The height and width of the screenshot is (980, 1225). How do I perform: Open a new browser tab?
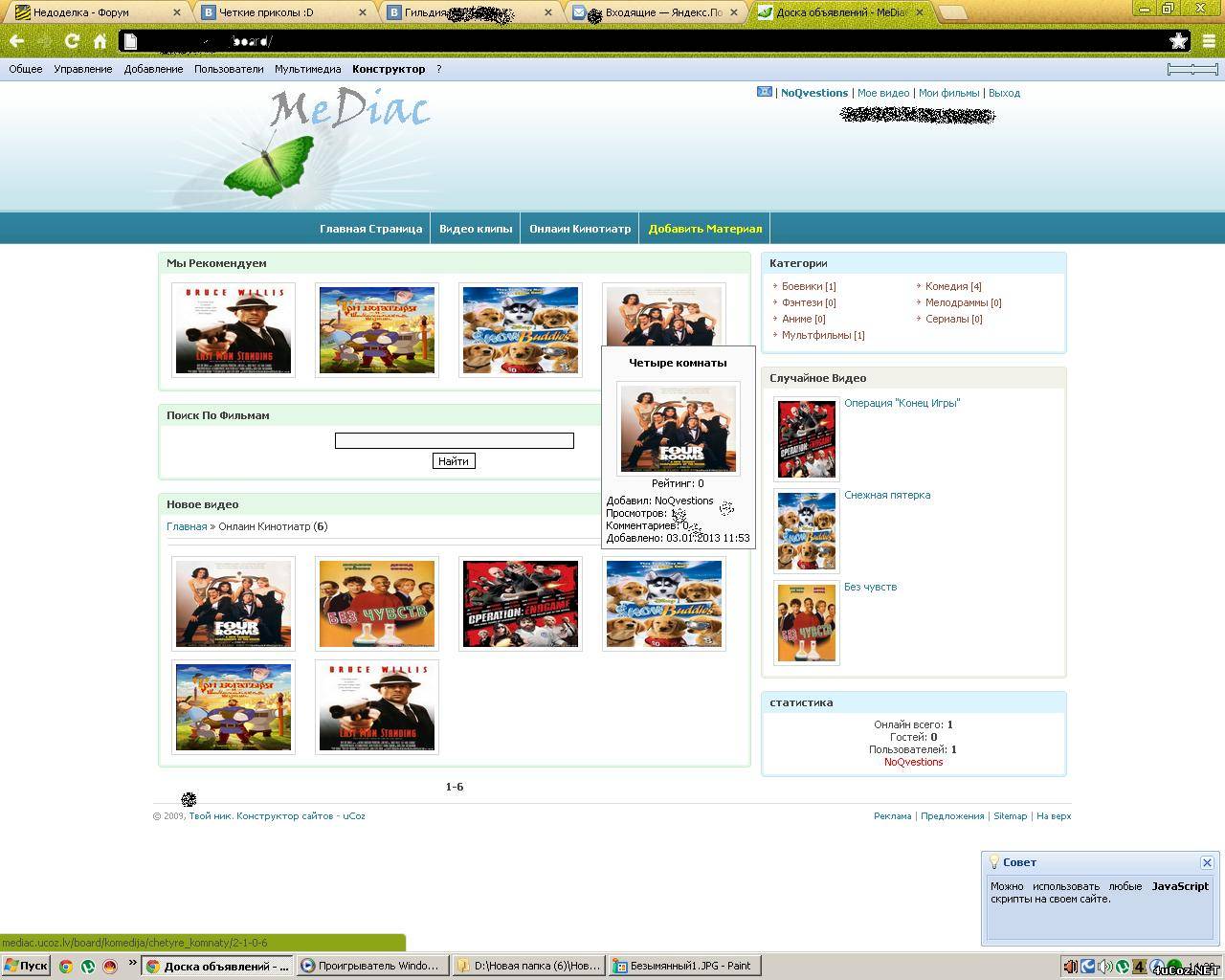(952, 12)
